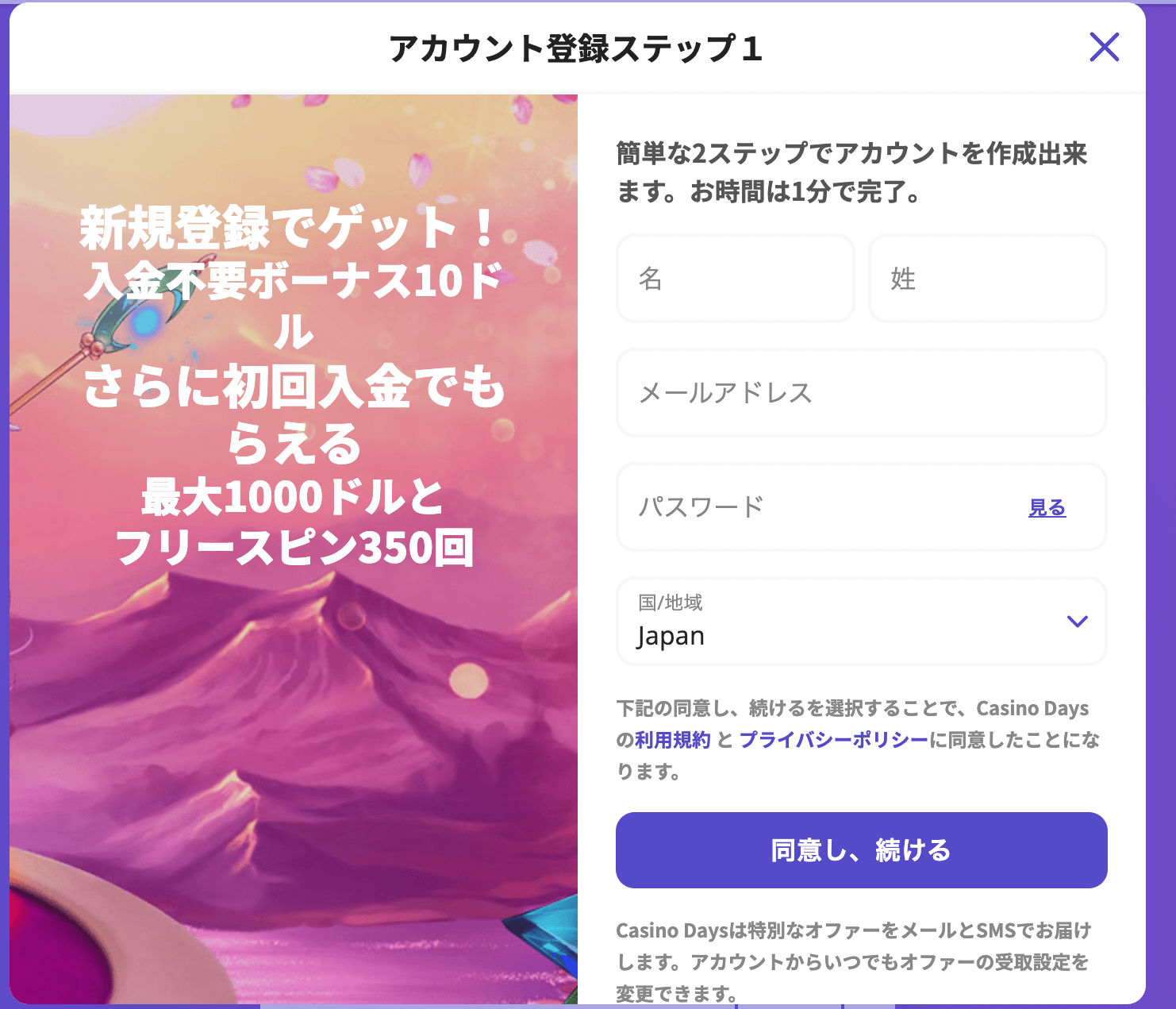Focus the 姓 last name field

click(x=987, y=279)
